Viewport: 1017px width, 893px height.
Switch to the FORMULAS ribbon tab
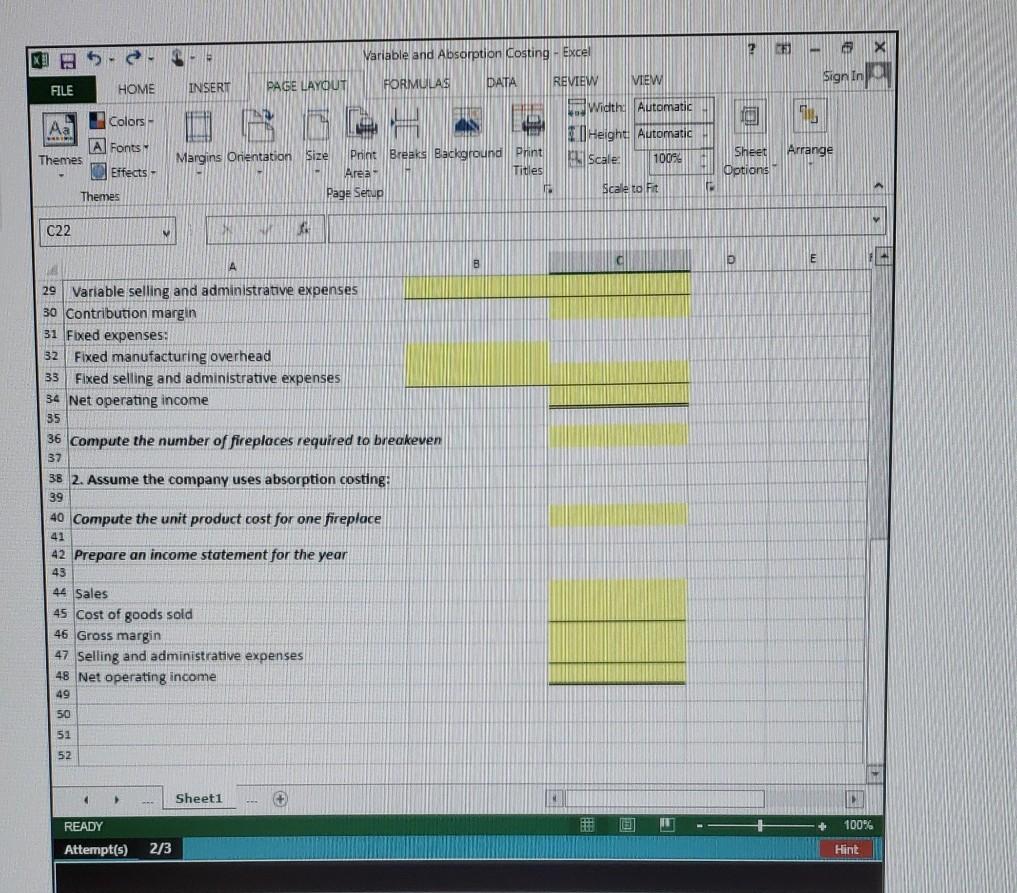click(415, 83)
